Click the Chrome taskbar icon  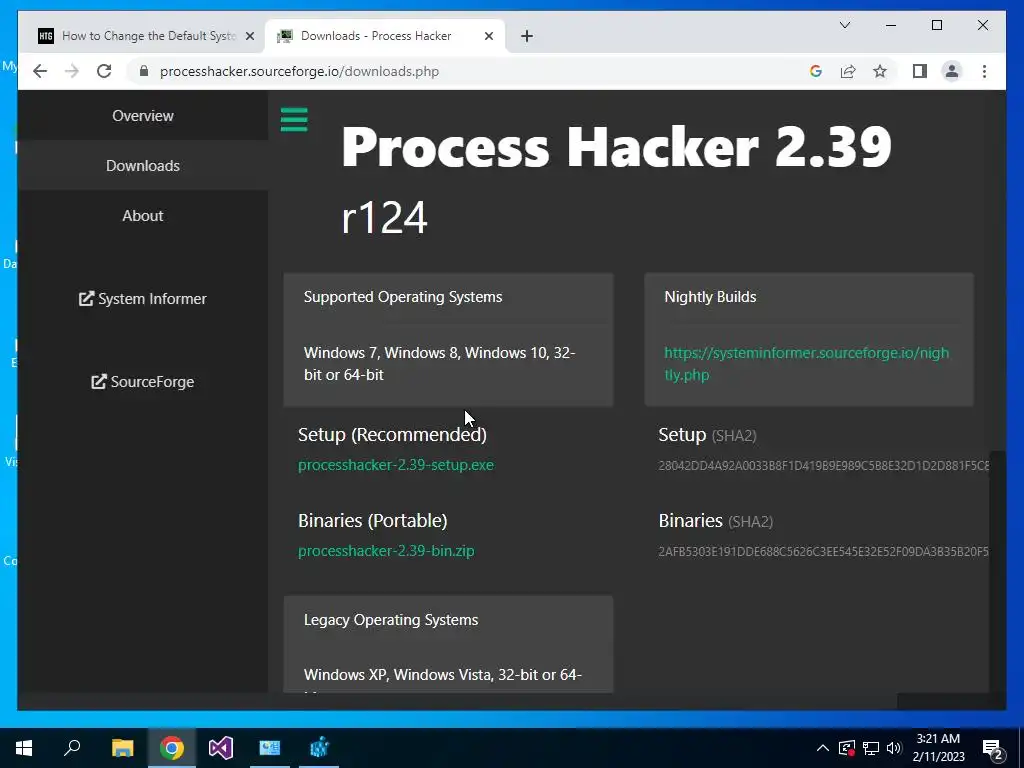(x=172, y=748)
